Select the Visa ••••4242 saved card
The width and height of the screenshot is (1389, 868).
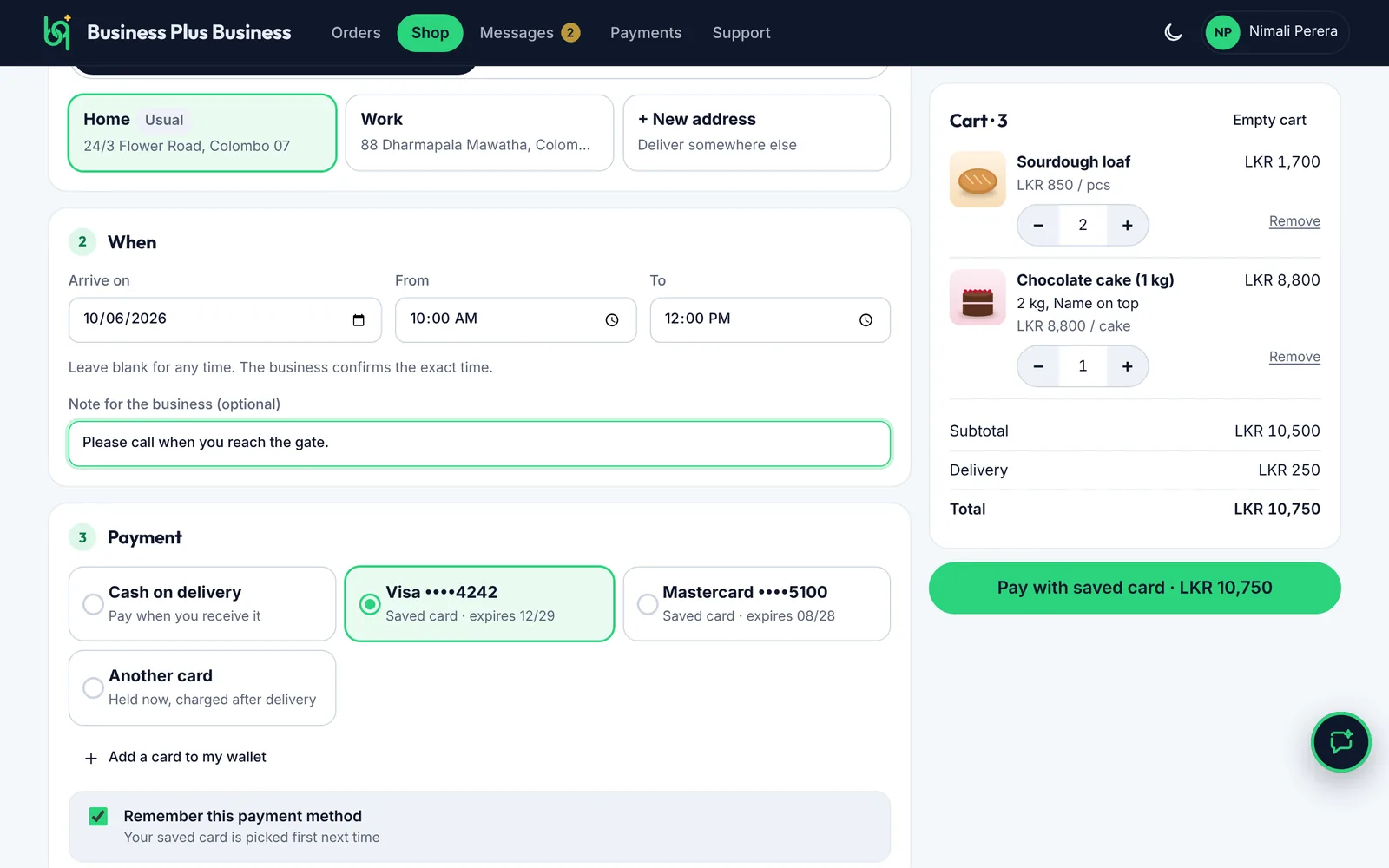point(479,604)
